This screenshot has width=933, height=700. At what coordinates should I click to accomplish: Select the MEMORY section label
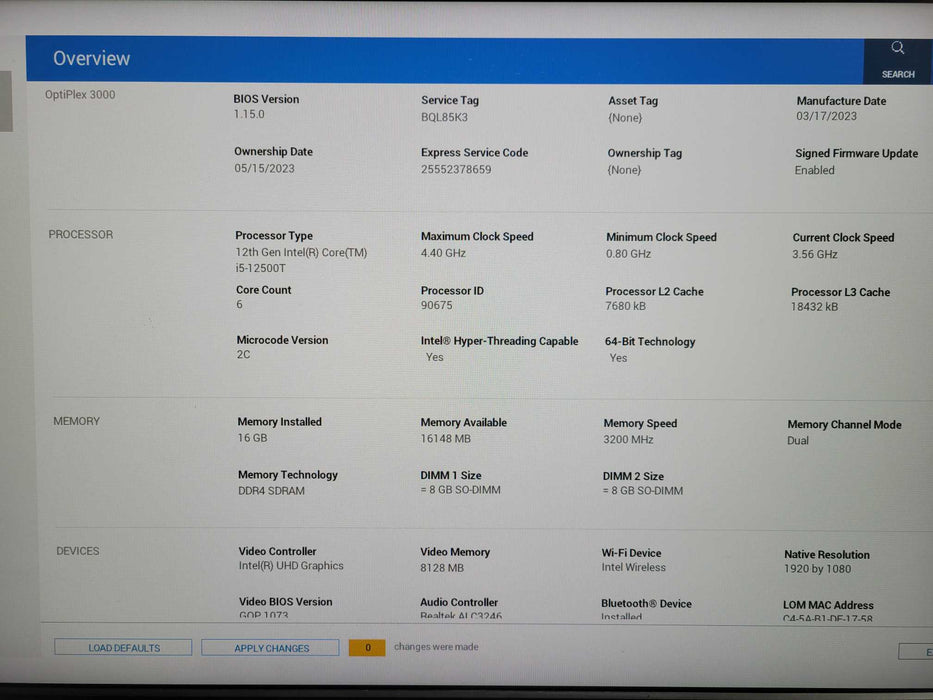77,422
